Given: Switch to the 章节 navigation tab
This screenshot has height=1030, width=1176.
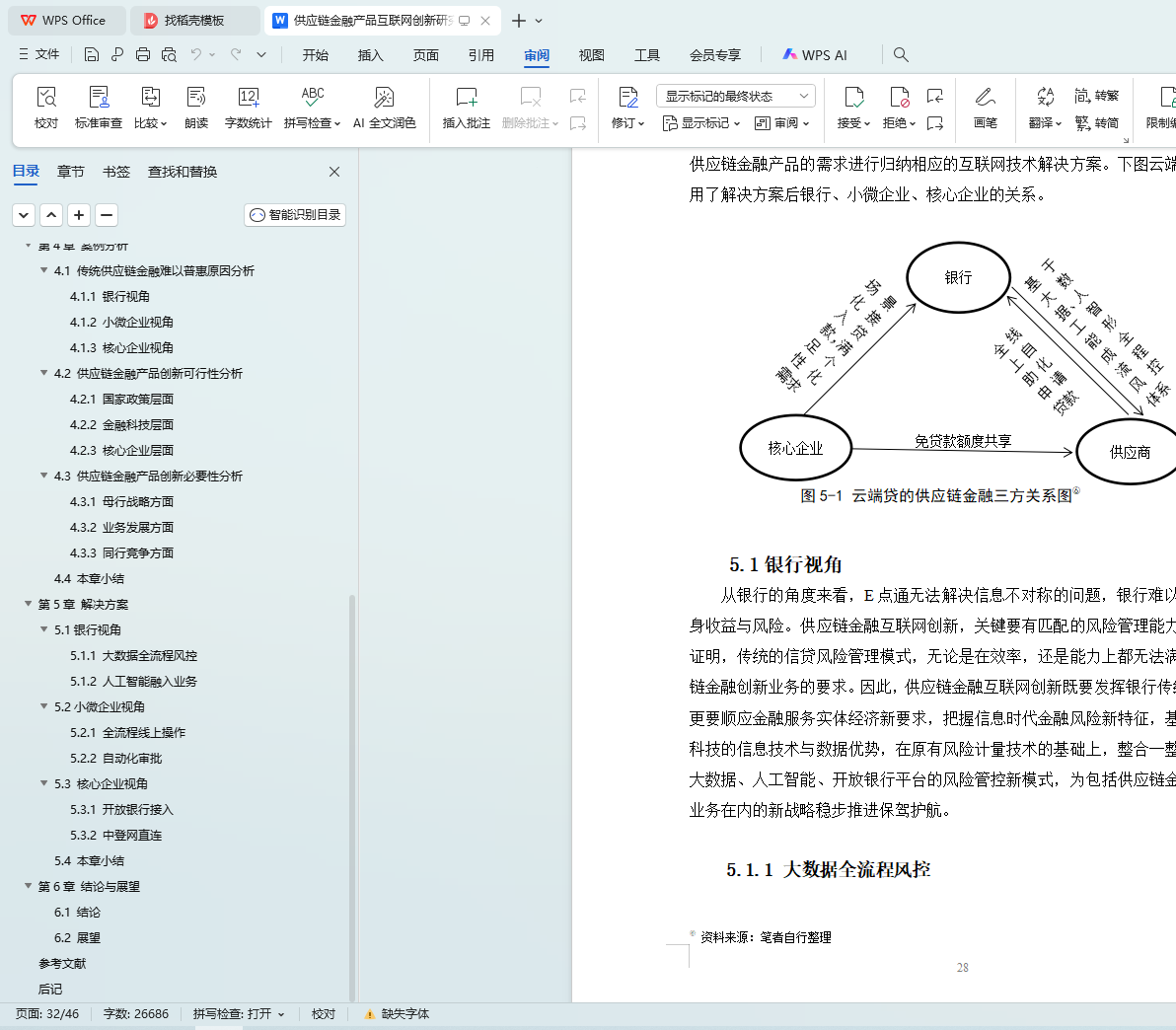Looking at the screenshot, I should 70,172.
